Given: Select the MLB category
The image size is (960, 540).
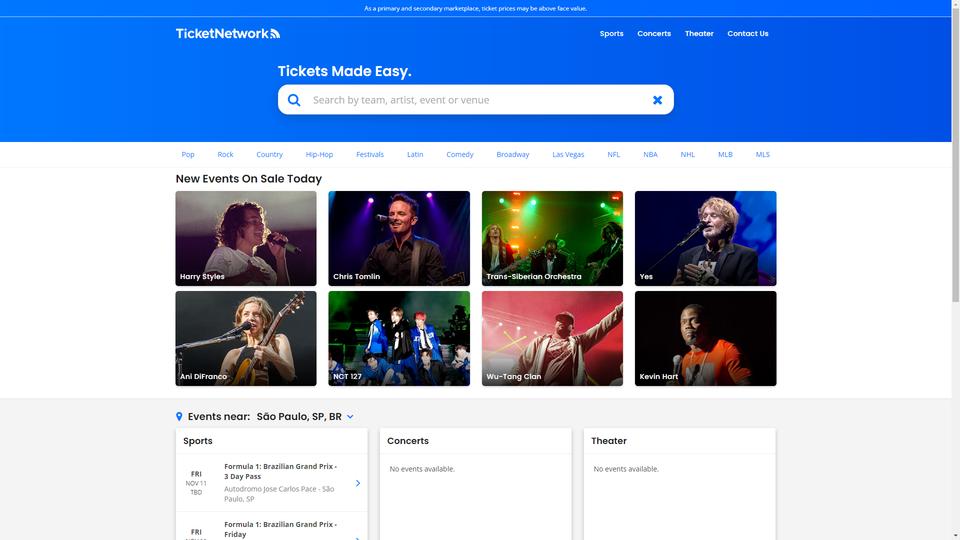Looking at the screenshot, I should click(x=725, y=154).
